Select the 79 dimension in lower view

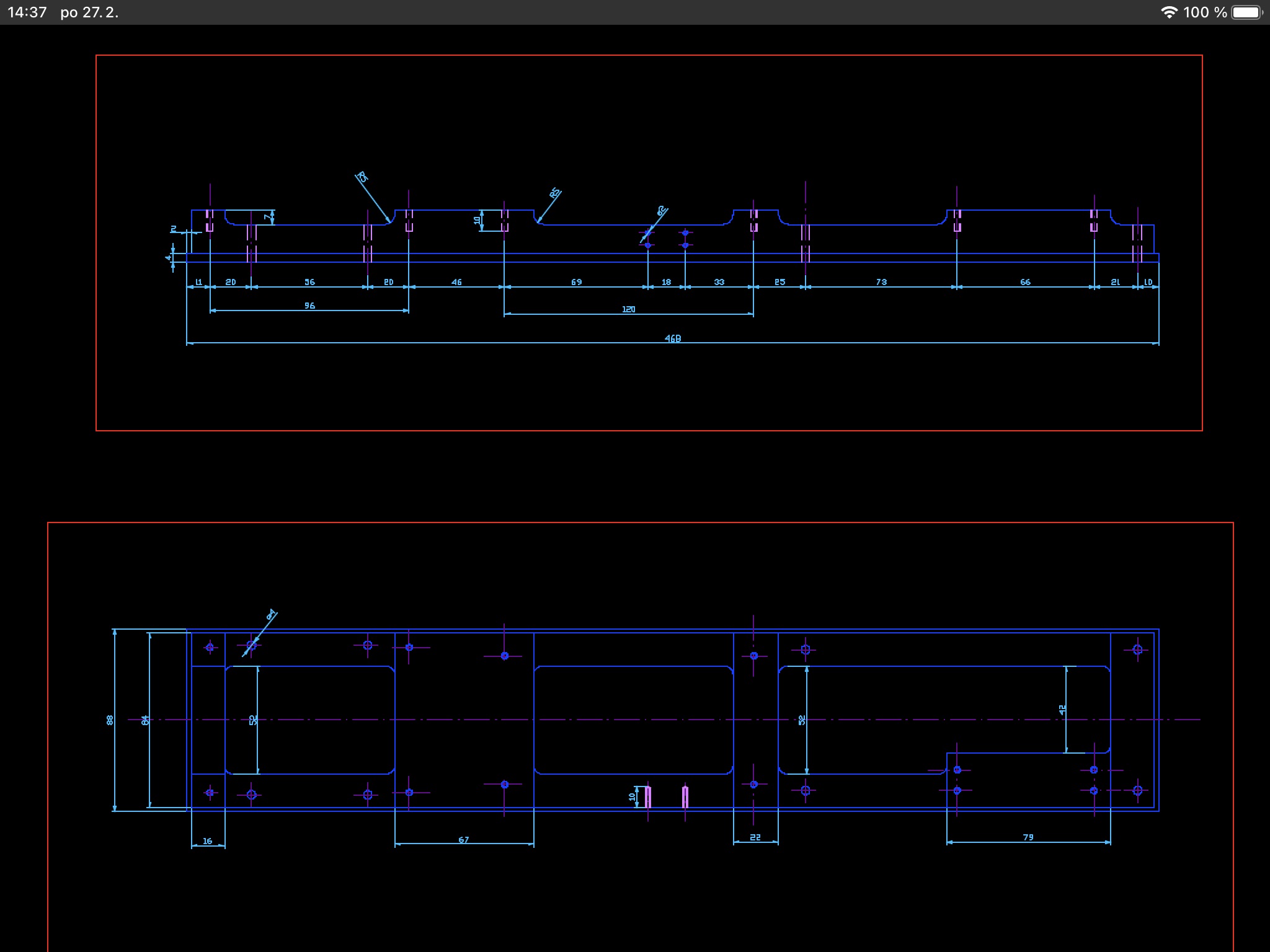pos(1028,837)
